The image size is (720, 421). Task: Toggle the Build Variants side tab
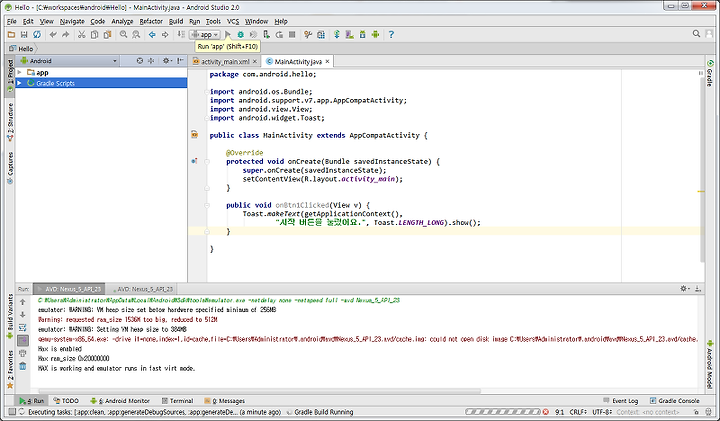10,317
